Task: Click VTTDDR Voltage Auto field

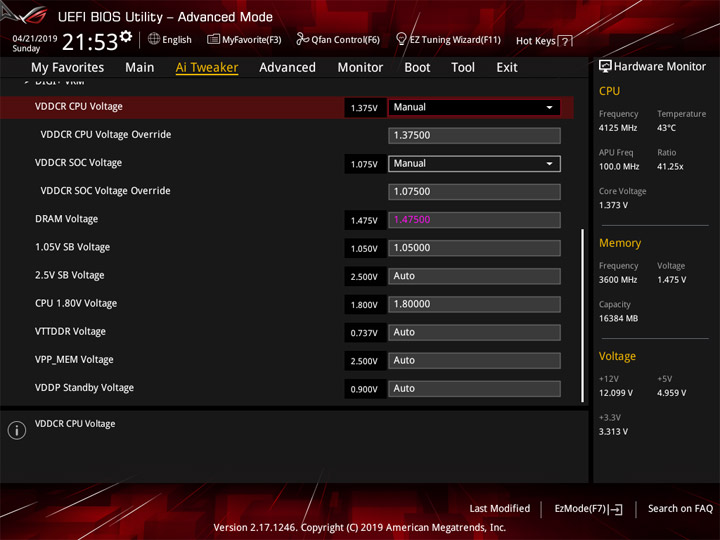Action: tap(474, 332)
